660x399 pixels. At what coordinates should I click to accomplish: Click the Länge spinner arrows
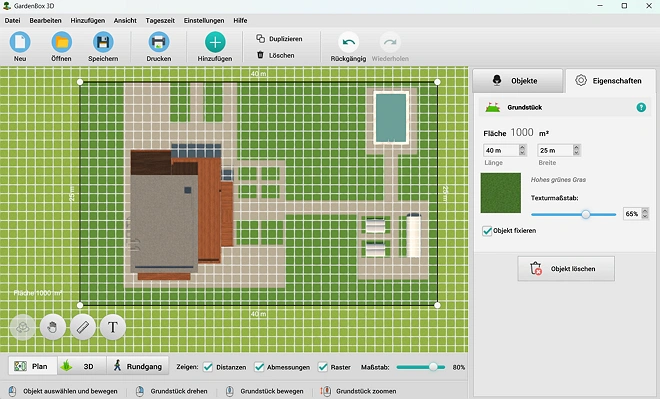(522, 150)
